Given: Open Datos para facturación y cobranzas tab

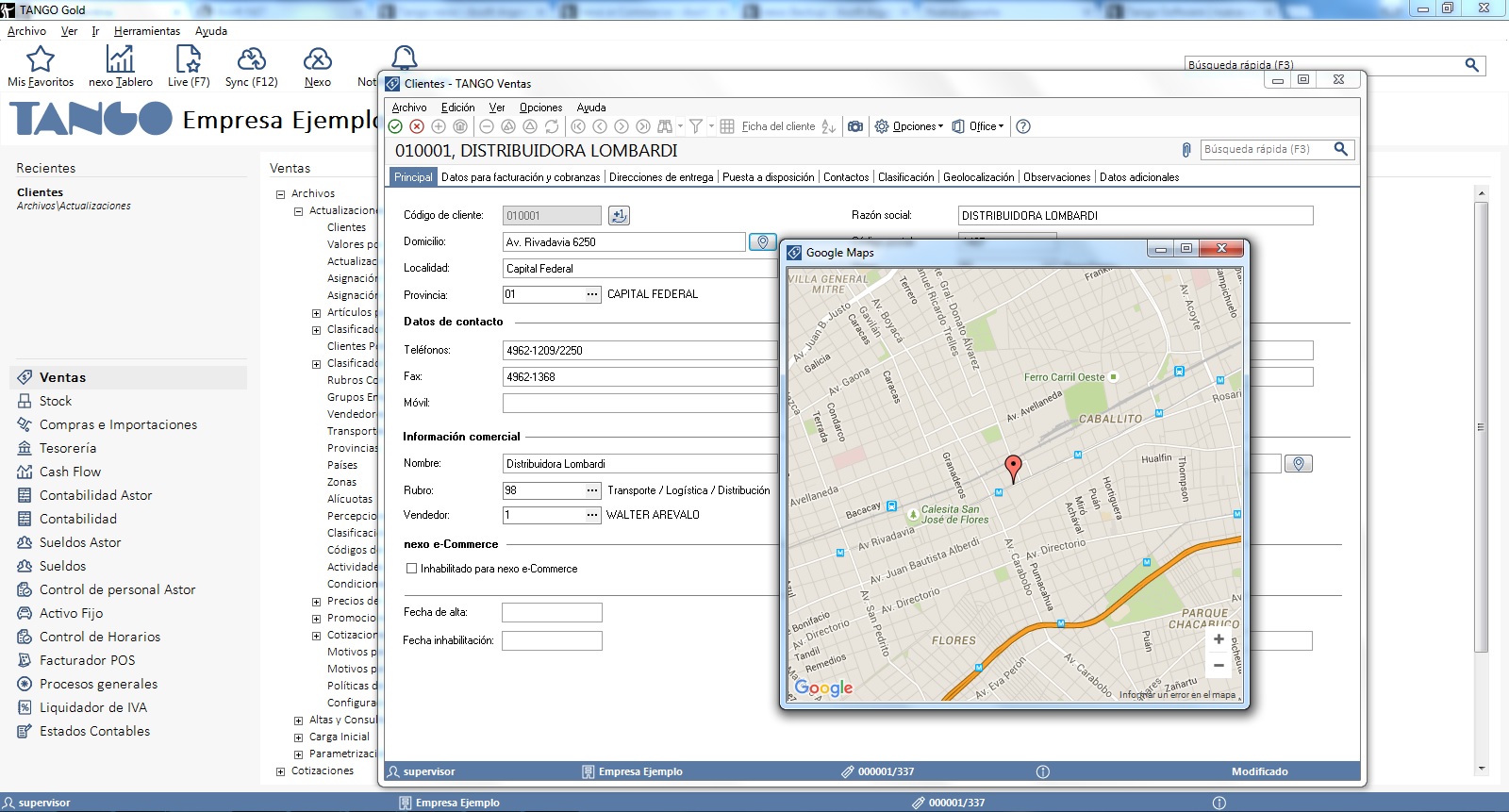Looking at the screenshot, I should pyautogui.click(x=521, y=177).
